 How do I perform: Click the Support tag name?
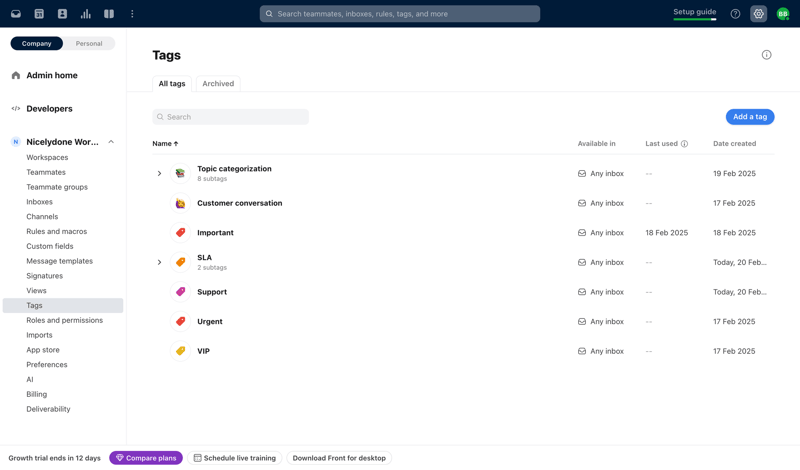pyautogui.click(x=212, y=292)
